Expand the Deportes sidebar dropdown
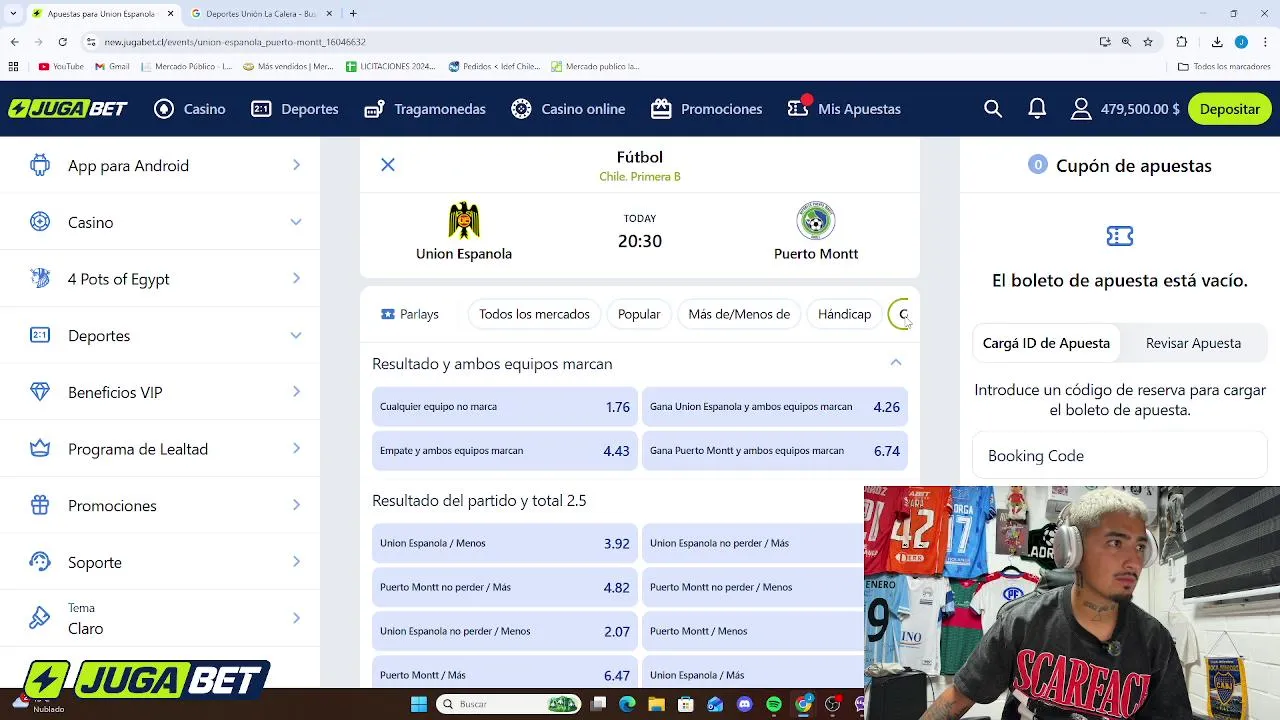 (296, 335)
